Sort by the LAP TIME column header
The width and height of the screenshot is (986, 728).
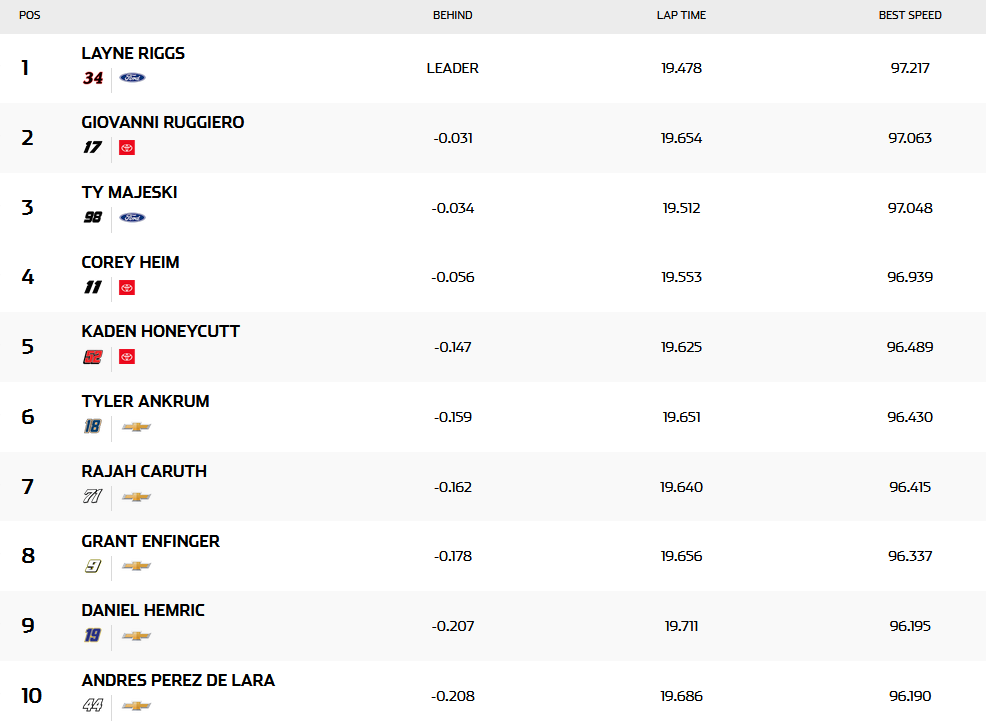(681, 15)
